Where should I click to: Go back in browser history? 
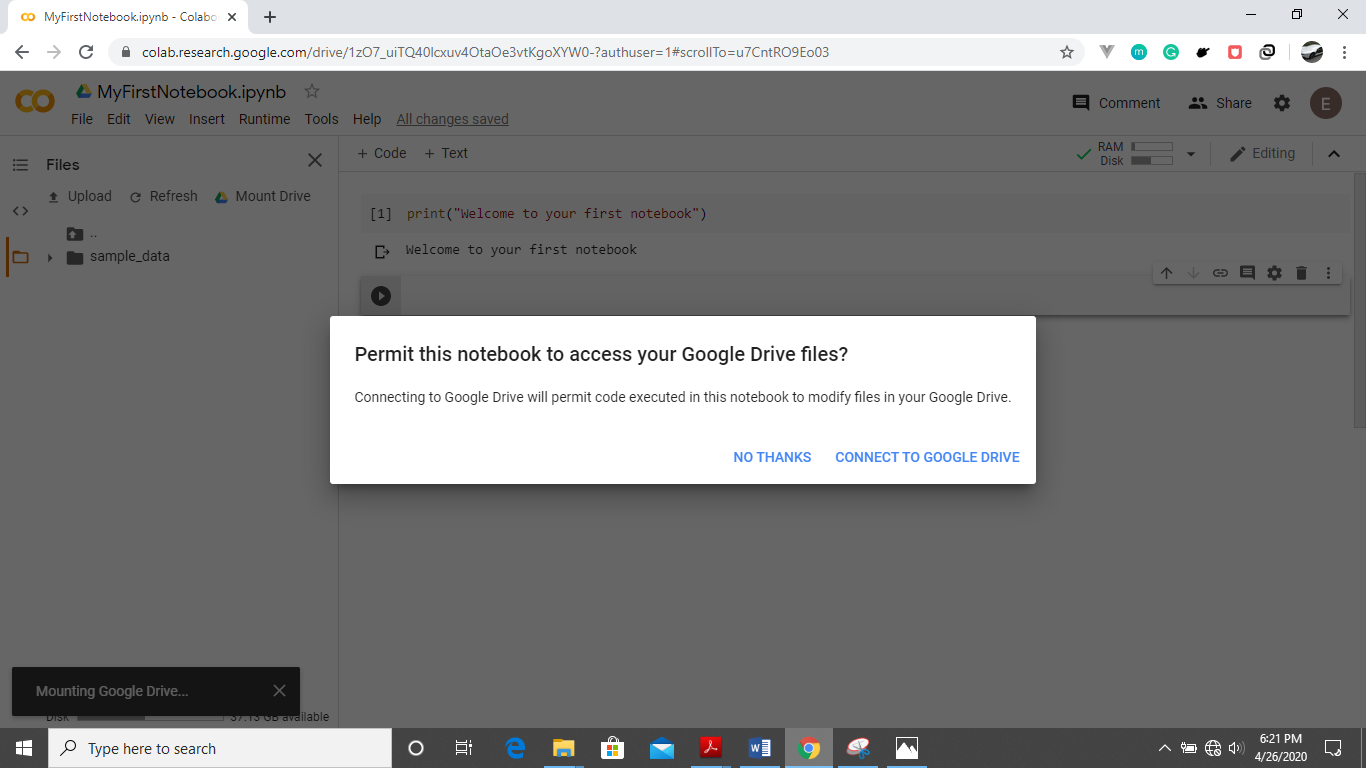(x=22, y=52)
